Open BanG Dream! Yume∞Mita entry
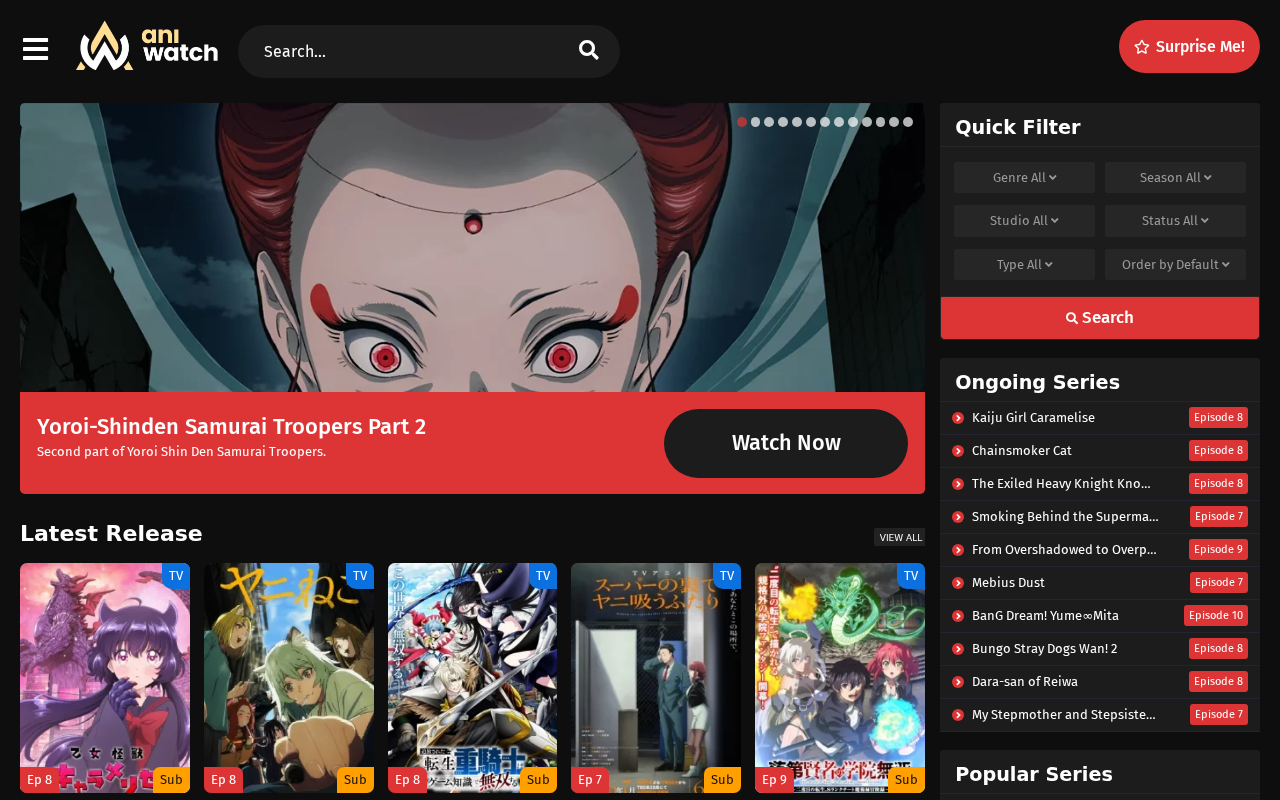 click(1045, 616)
